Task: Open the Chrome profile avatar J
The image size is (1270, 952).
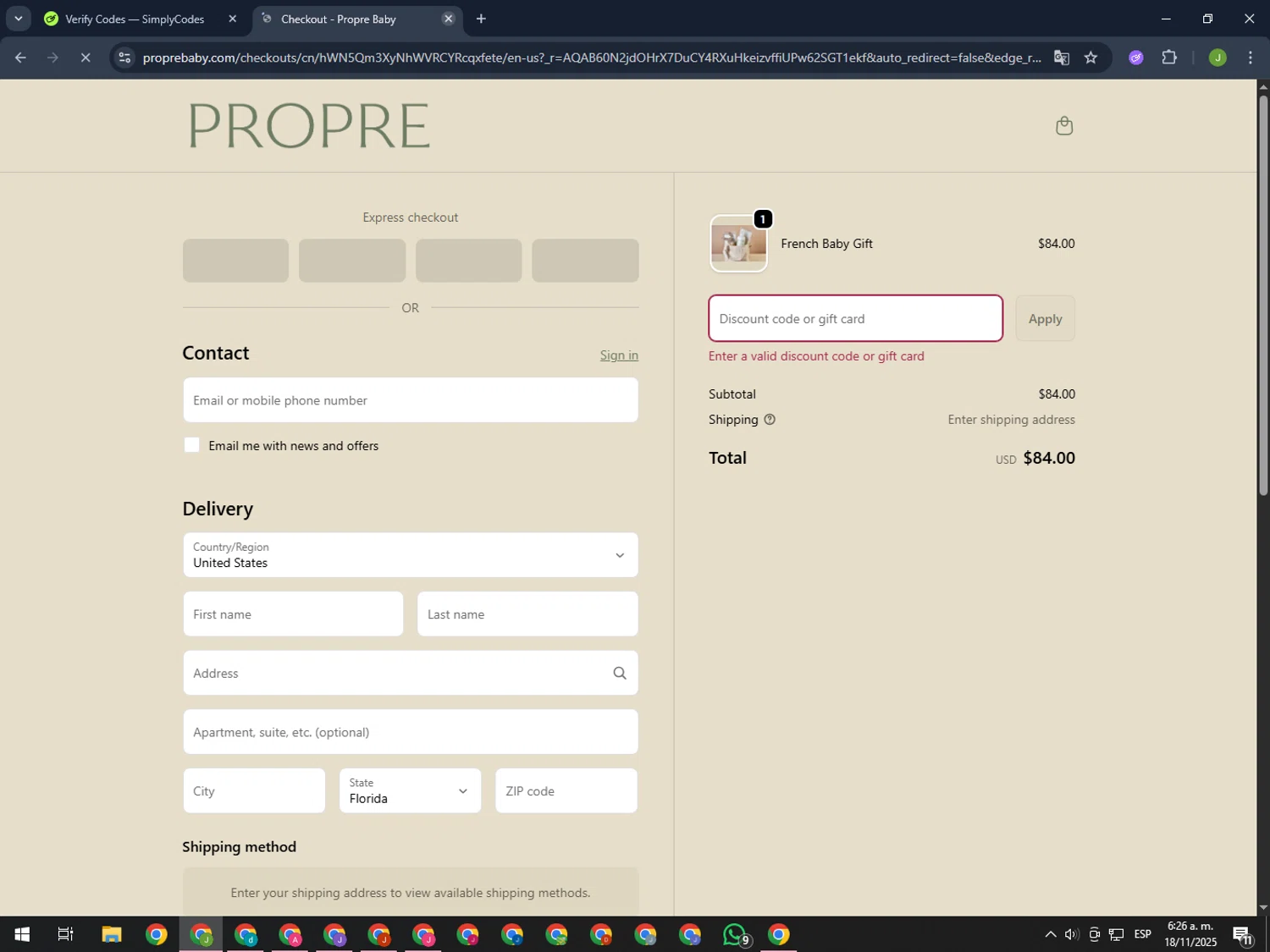Action: [1218, 58]
